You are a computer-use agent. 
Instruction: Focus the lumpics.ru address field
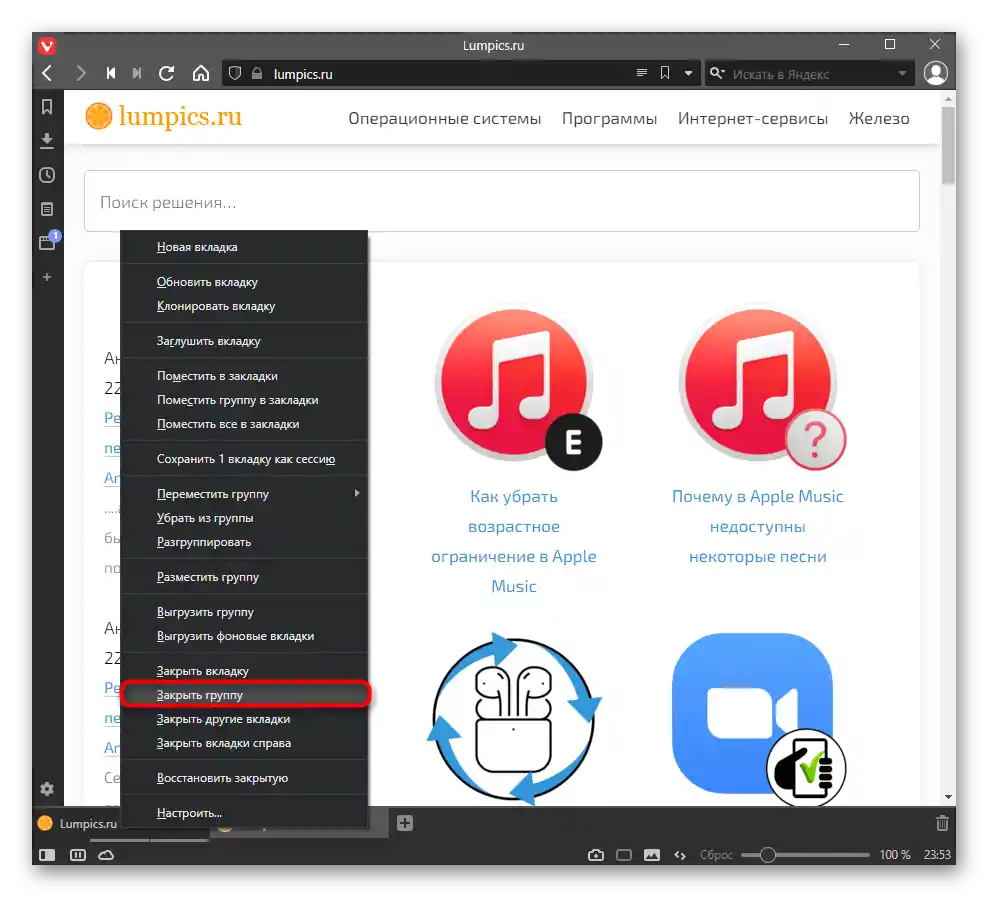click(451, 74)
